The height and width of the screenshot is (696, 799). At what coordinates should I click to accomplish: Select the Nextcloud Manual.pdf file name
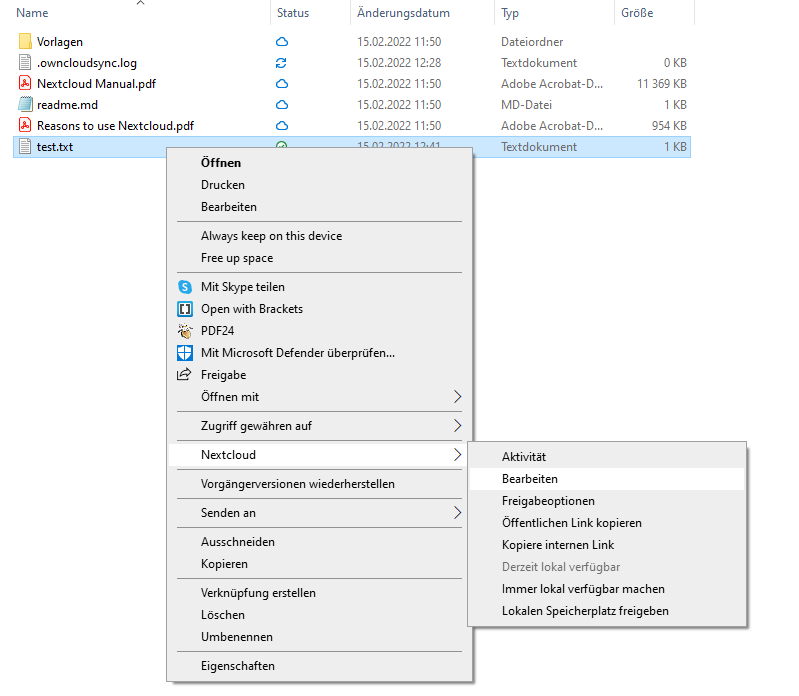tap(96, 84)
